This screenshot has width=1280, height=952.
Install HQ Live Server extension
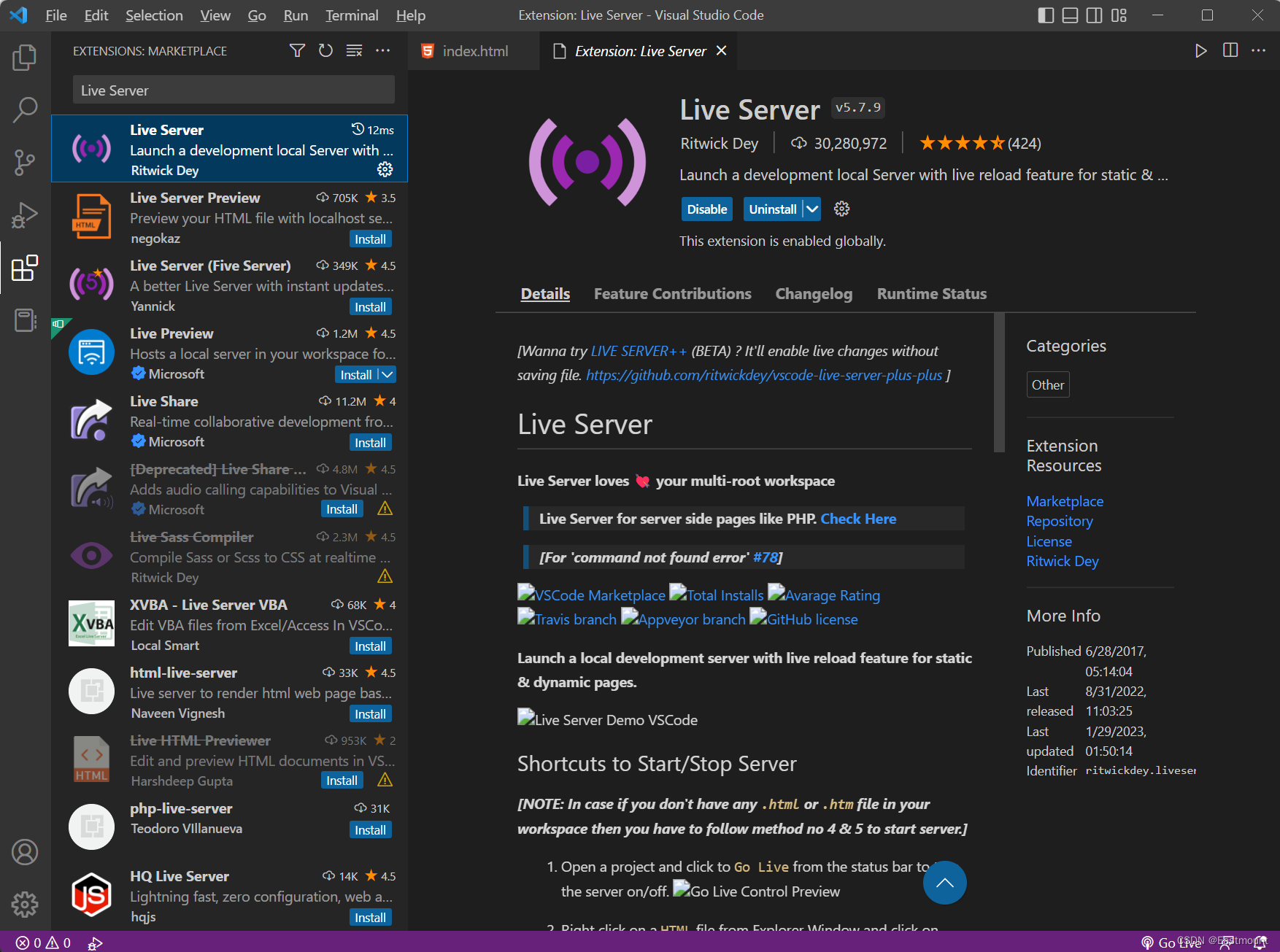tap(370, 917)
